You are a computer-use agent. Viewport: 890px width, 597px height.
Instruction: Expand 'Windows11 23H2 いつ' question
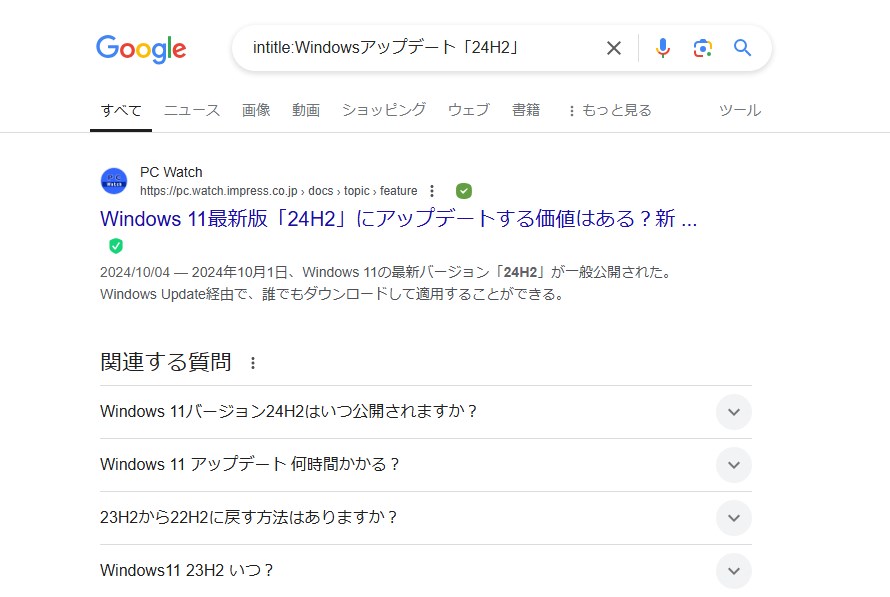coord(733,571)
